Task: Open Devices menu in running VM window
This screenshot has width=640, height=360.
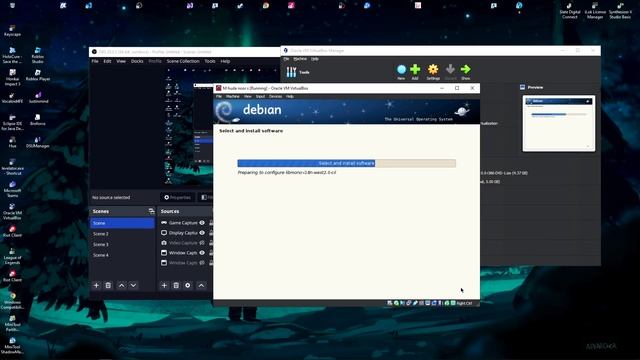Action: [x=276, y=97]
